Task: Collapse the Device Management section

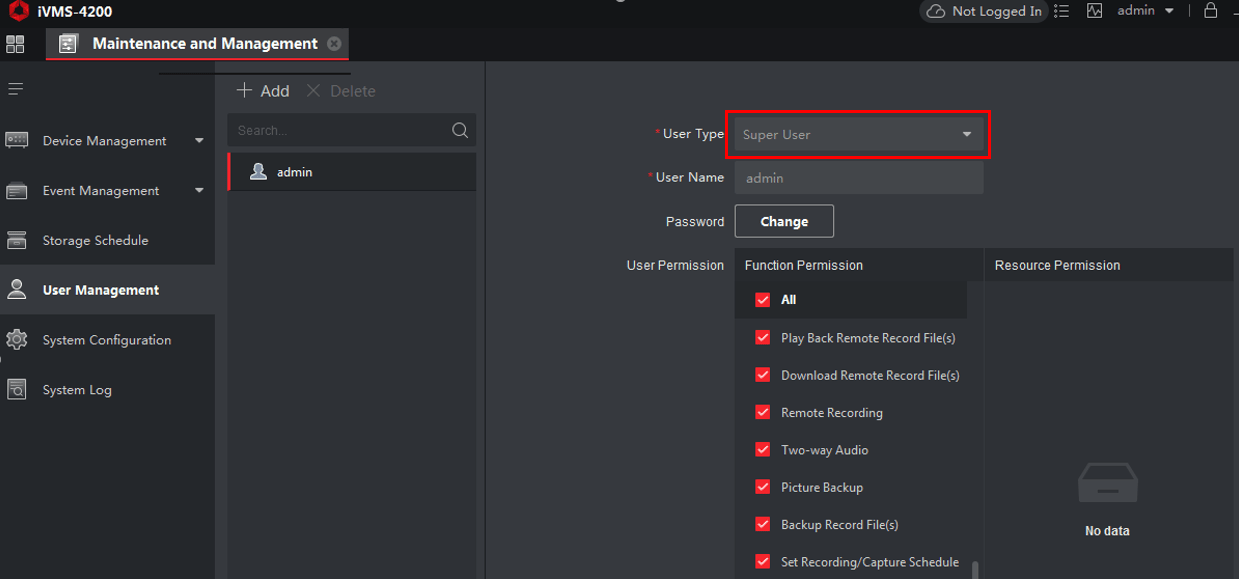Action: [x=198, y=140]
